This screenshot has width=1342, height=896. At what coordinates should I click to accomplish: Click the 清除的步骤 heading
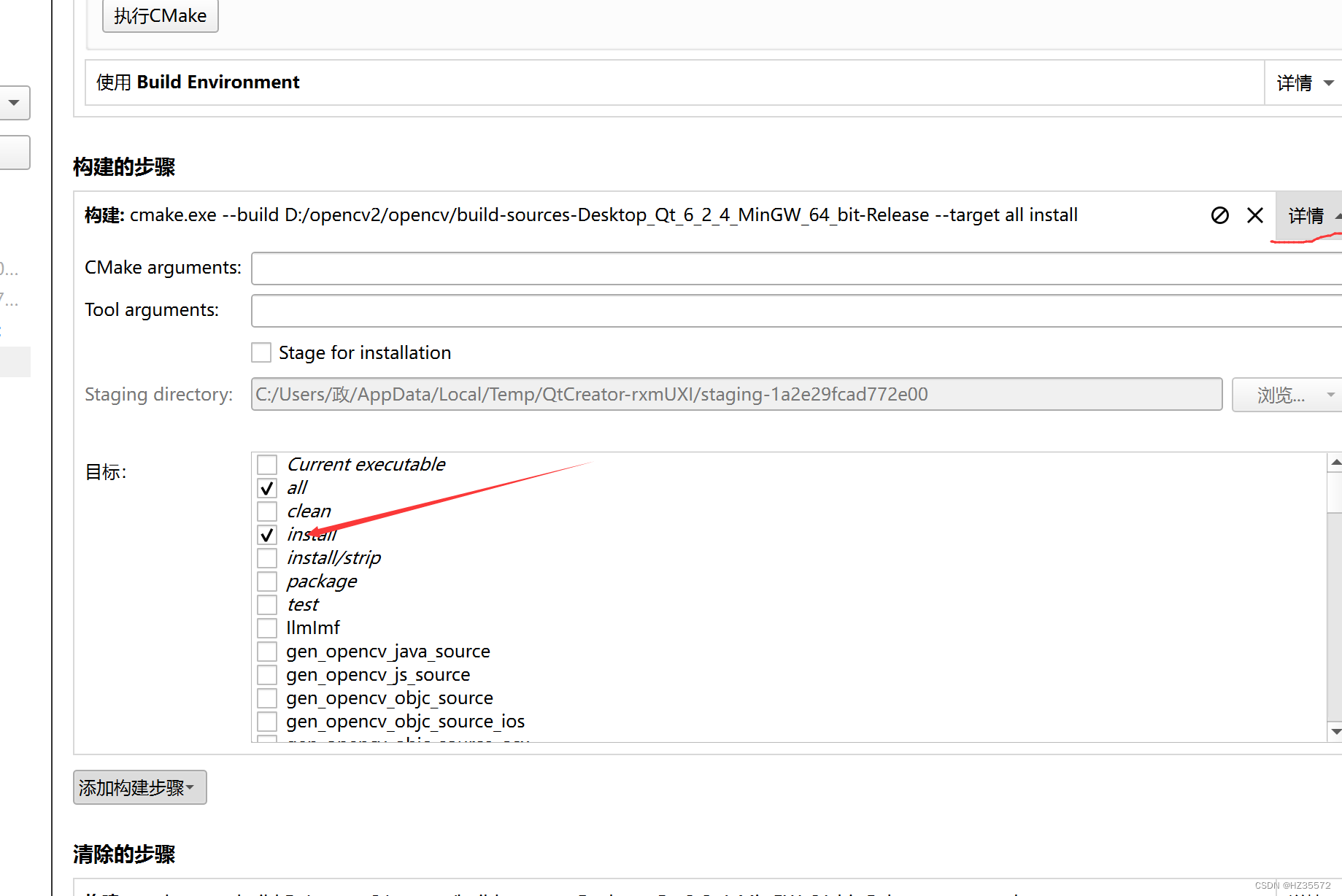tap(124, 854)
